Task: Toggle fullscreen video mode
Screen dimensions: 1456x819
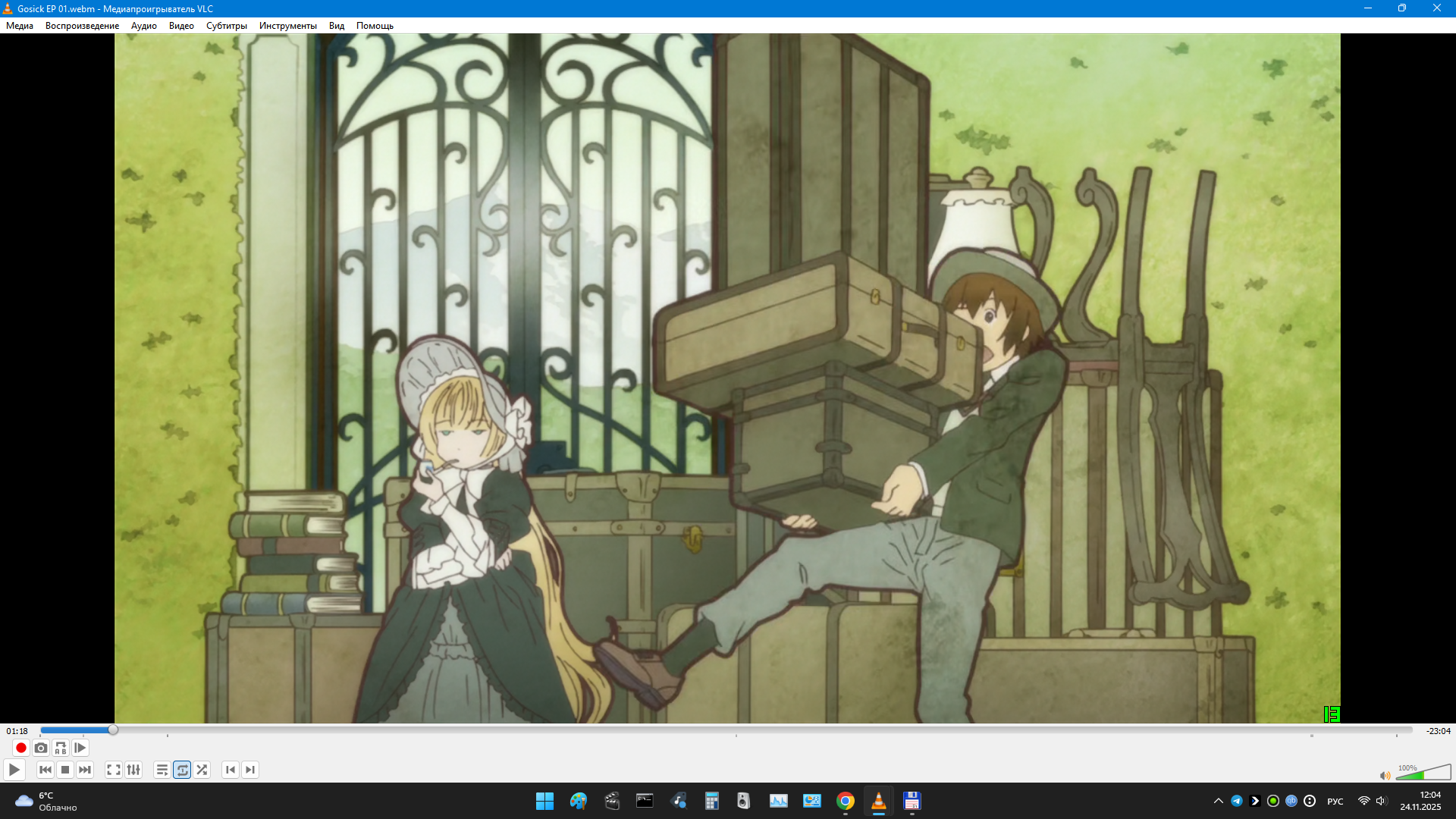Action: pos(114,770)
